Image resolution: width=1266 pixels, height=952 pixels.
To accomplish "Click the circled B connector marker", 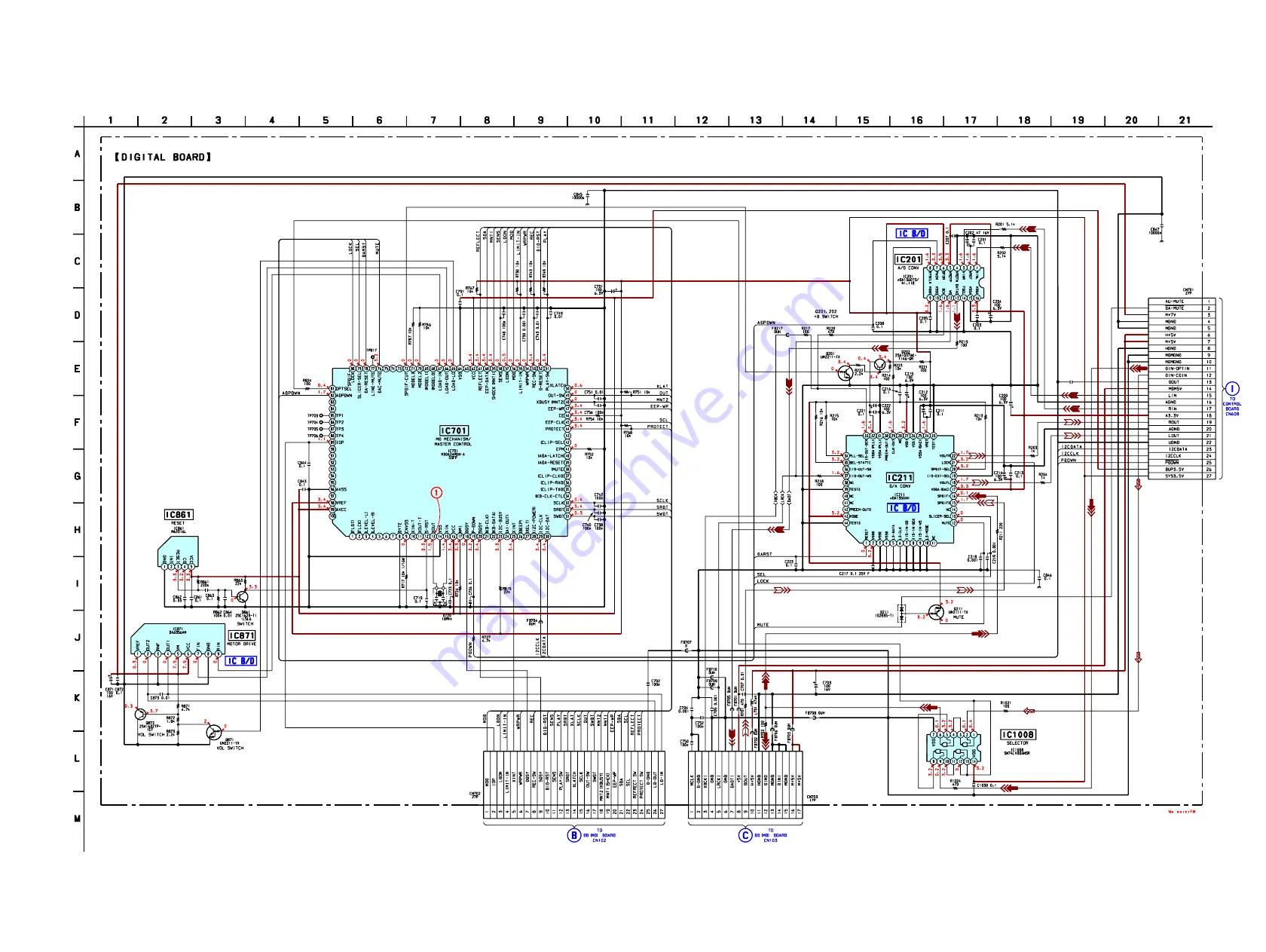I will [x=574, y=835].
